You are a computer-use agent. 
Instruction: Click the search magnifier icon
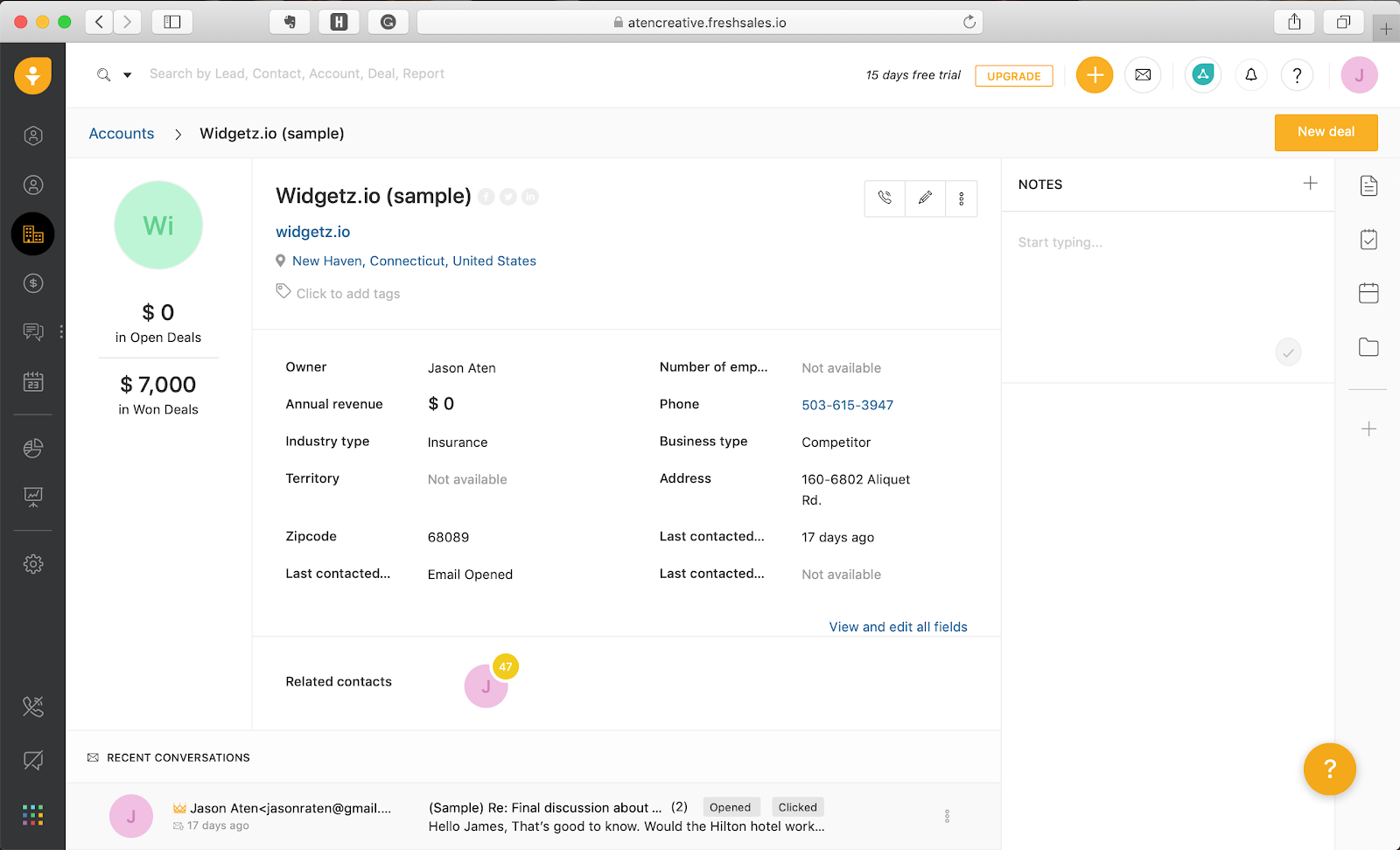coord(104,75)
